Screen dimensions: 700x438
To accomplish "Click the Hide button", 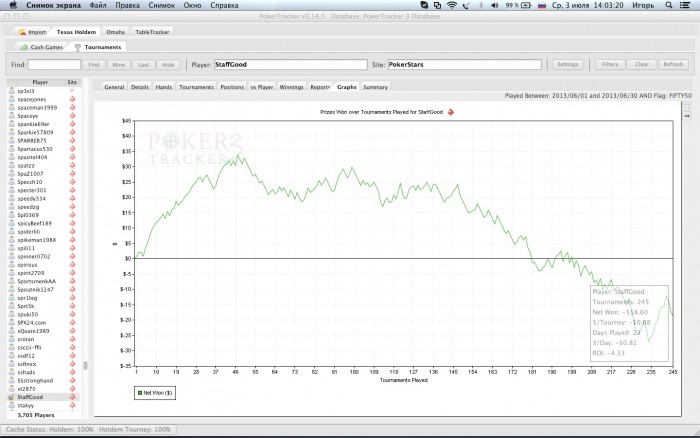I will tap(168, 65).
